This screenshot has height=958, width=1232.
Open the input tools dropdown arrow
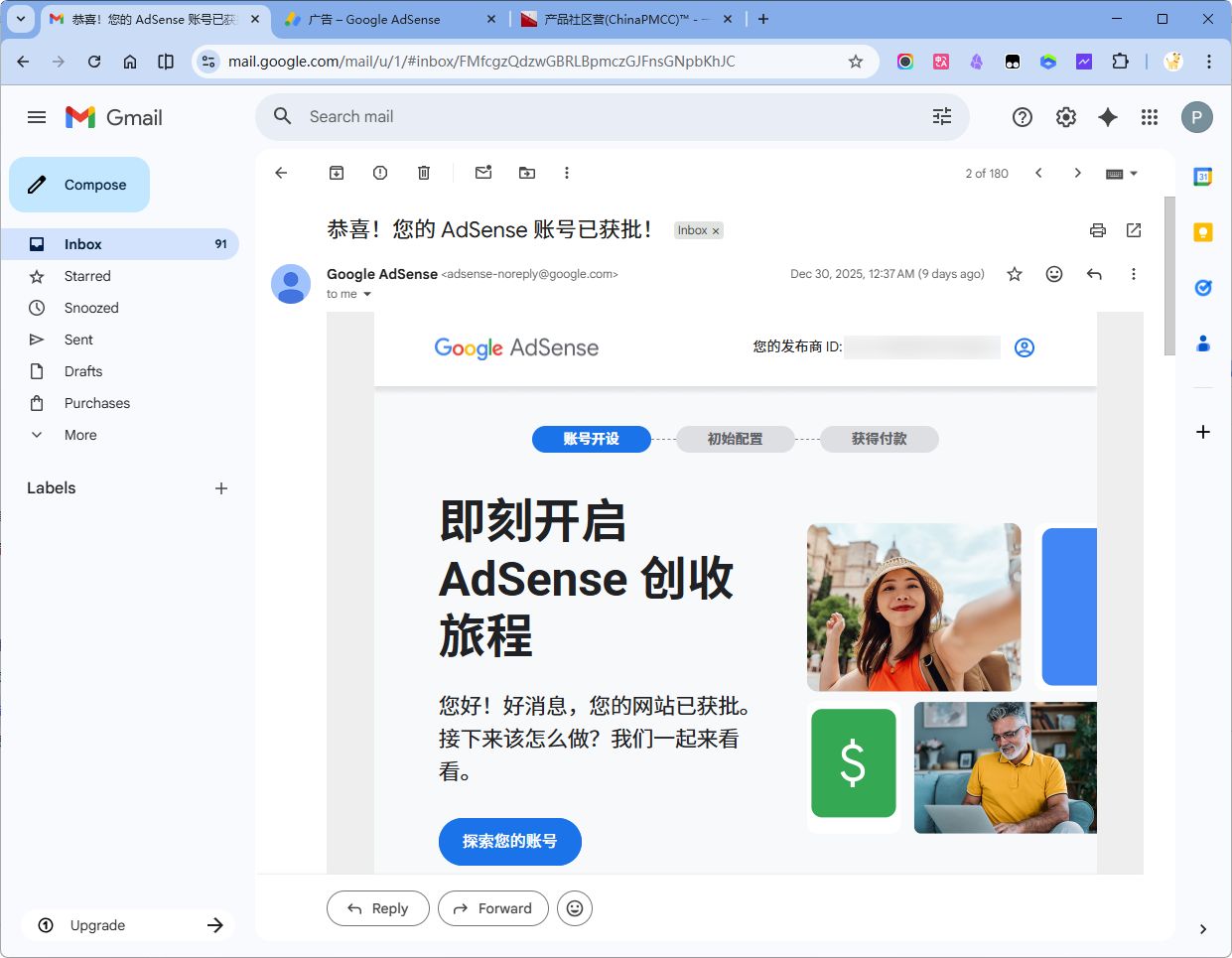(x=1134, y=173)
